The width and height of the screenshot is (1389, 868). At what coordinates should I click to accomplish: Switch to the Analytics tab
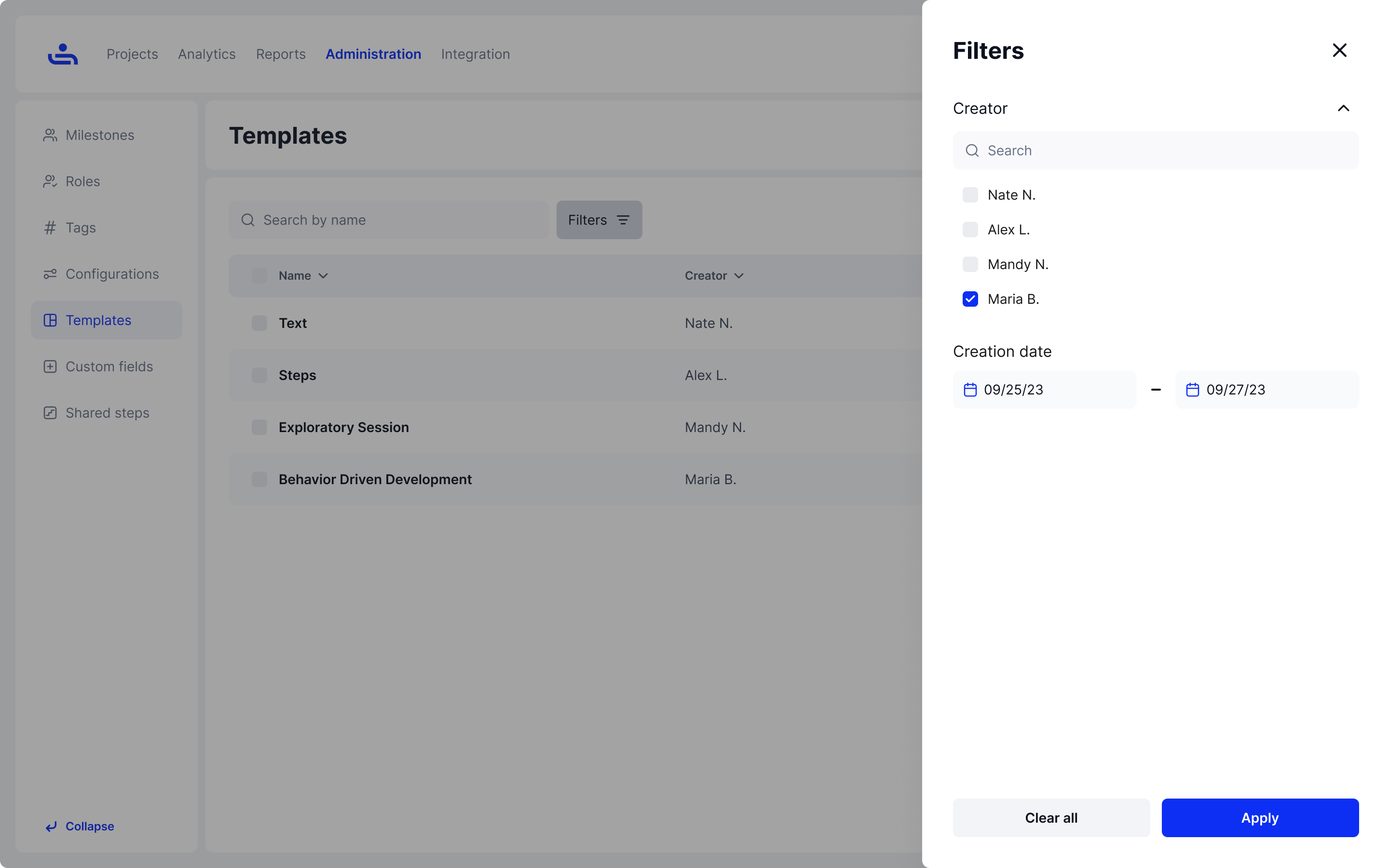206,54
